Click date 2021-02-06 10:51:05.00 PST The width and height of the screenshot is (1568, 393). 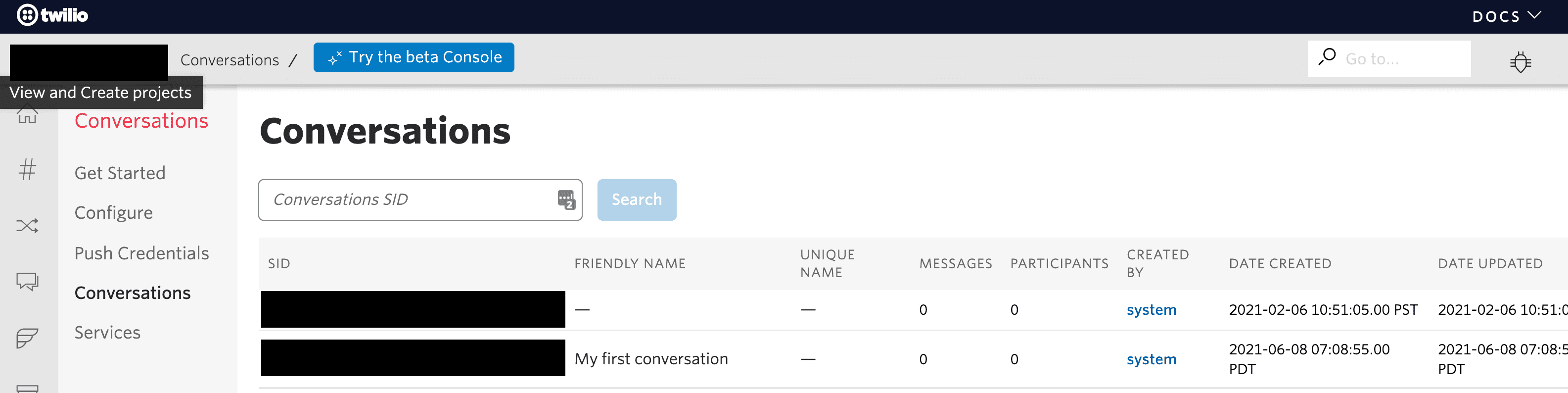(x=1323, y=310)
